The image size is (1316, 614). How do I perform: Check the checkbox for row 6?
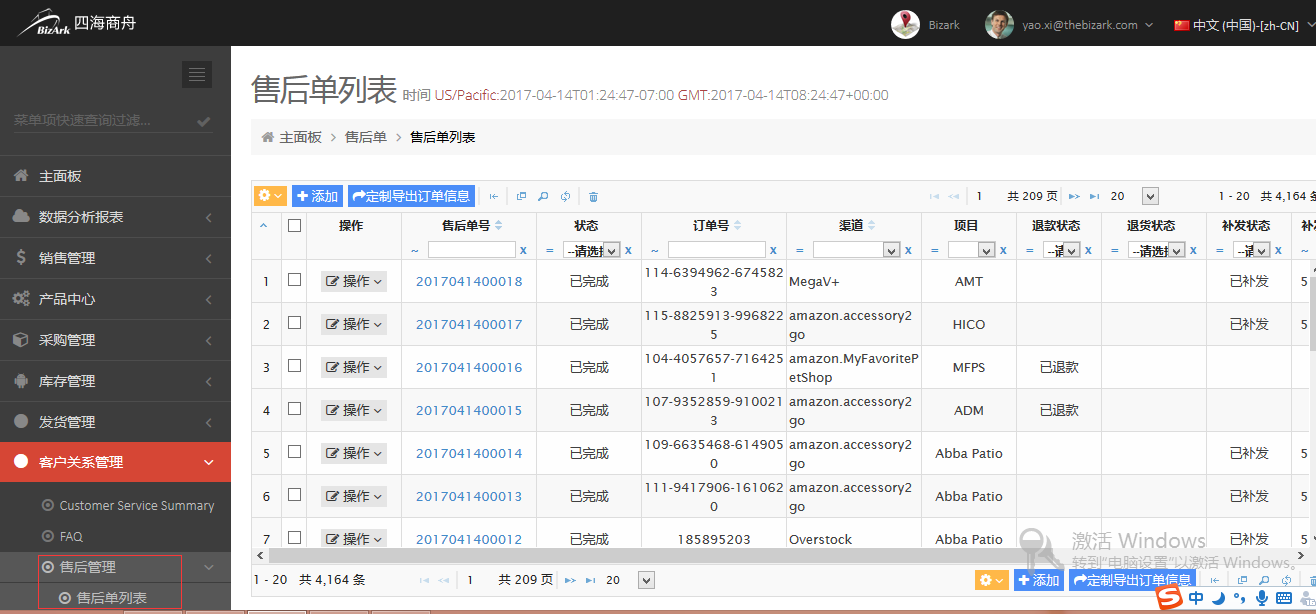294,495
